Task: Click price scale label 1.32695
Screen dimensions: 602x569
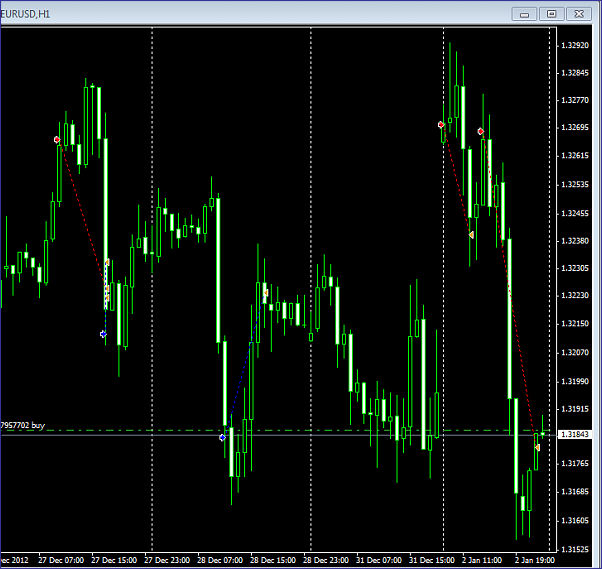Action: pyautogui.click(x=575, y=127)
